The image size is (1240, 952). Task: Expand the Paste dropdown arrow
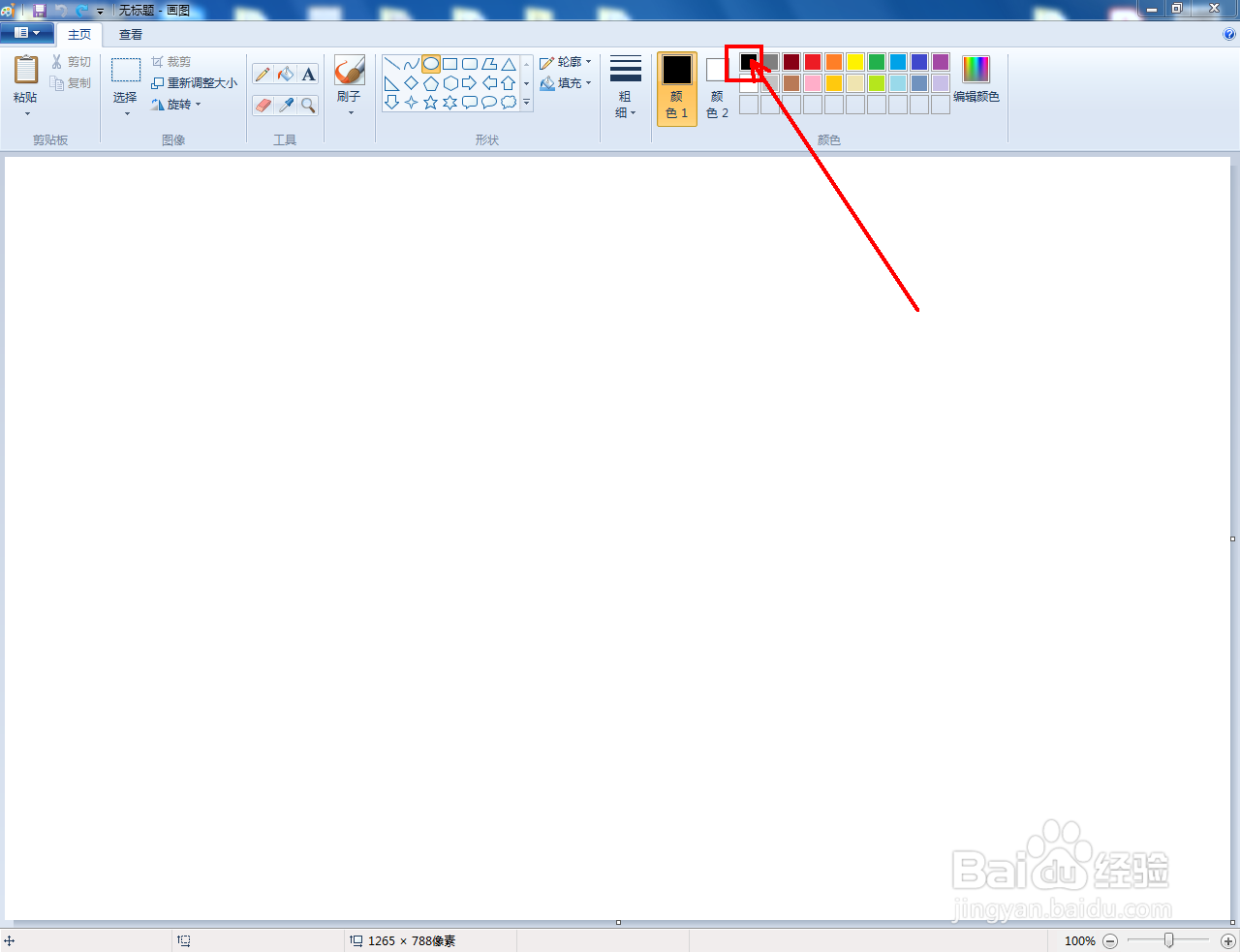[26, 113]
